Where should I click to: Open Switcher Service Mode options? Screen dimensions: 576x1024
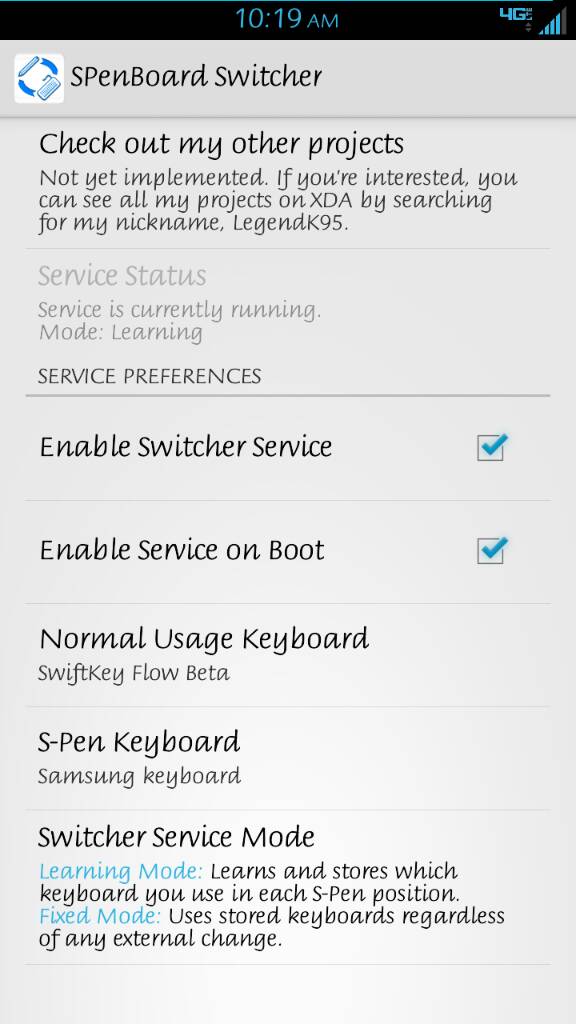(288, 888)
